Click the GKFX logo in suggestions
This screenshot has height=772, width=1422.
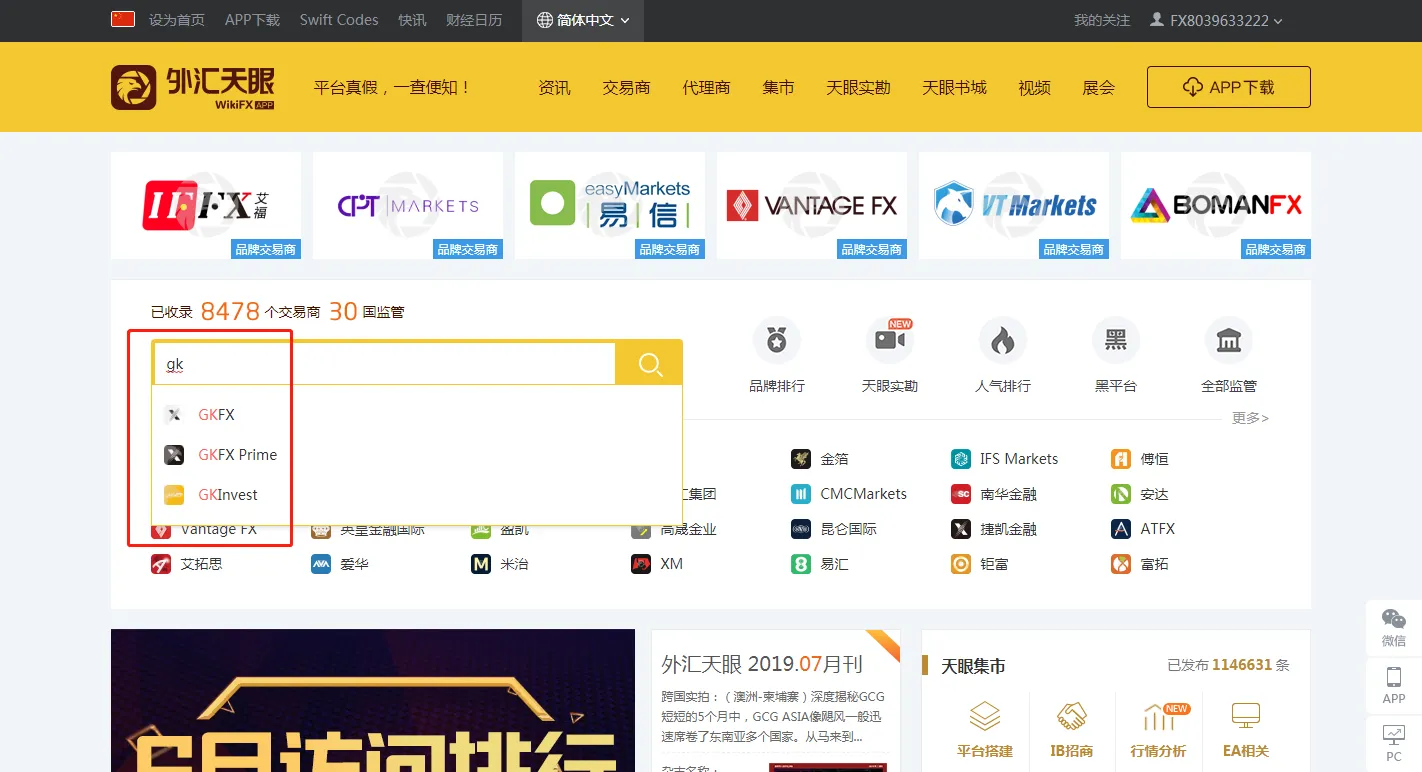point(174,415)
